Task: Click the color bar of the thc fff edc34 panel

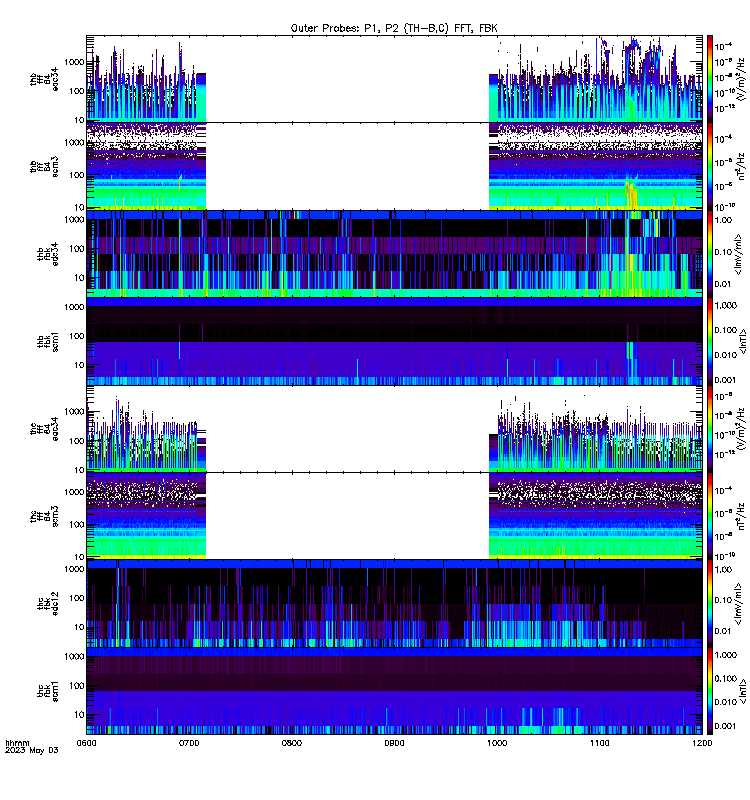Action: (709, 429)
